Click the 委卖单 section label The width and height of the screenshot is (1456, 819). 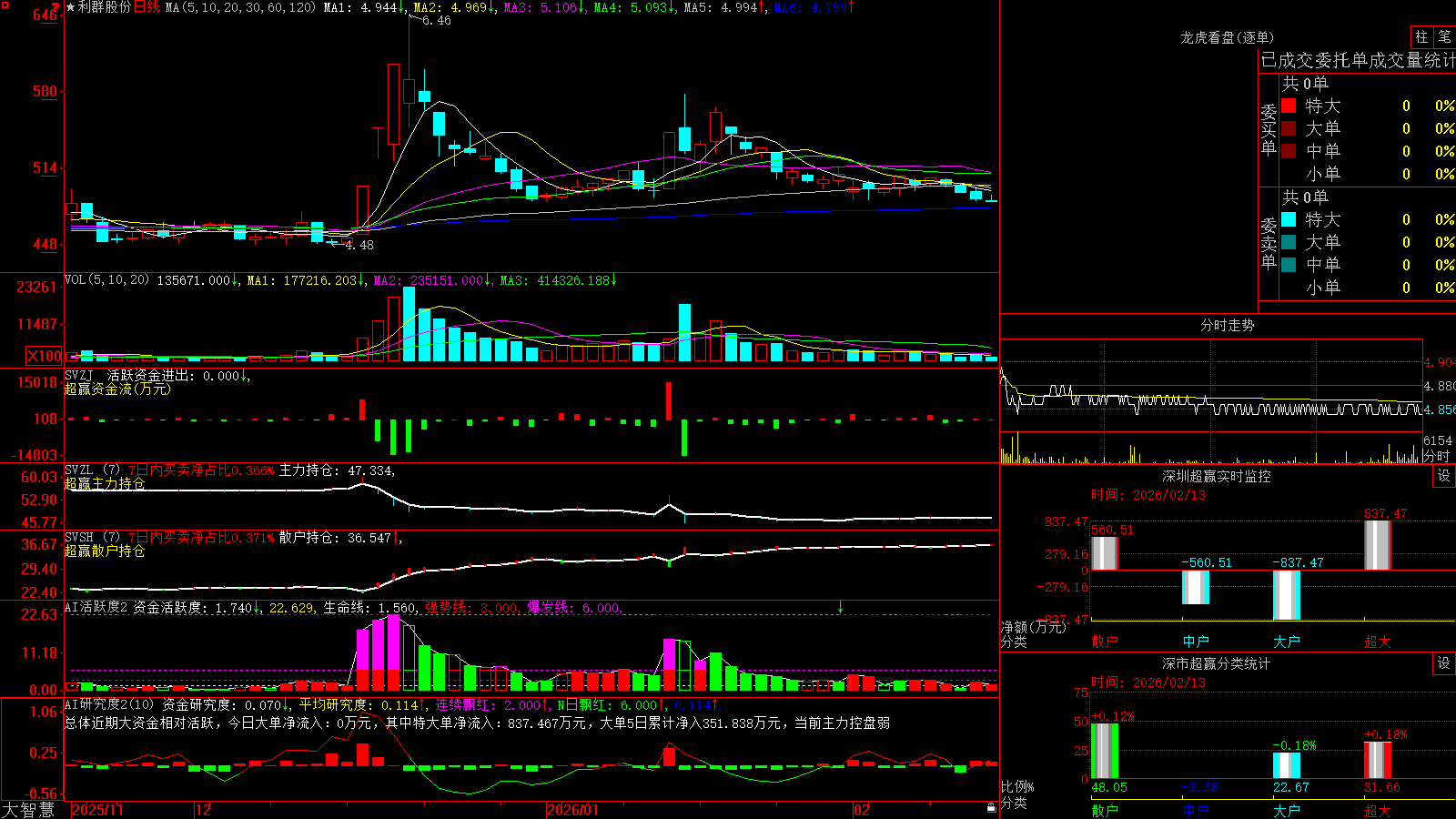1269,242
